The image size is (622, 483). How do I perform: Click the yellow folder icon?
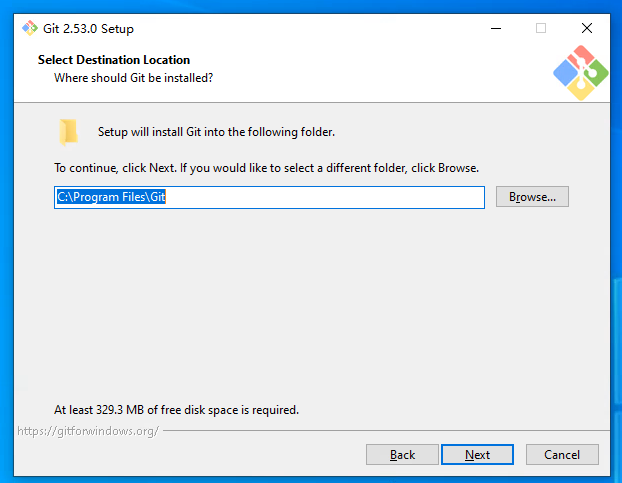[x=68, y=132]
